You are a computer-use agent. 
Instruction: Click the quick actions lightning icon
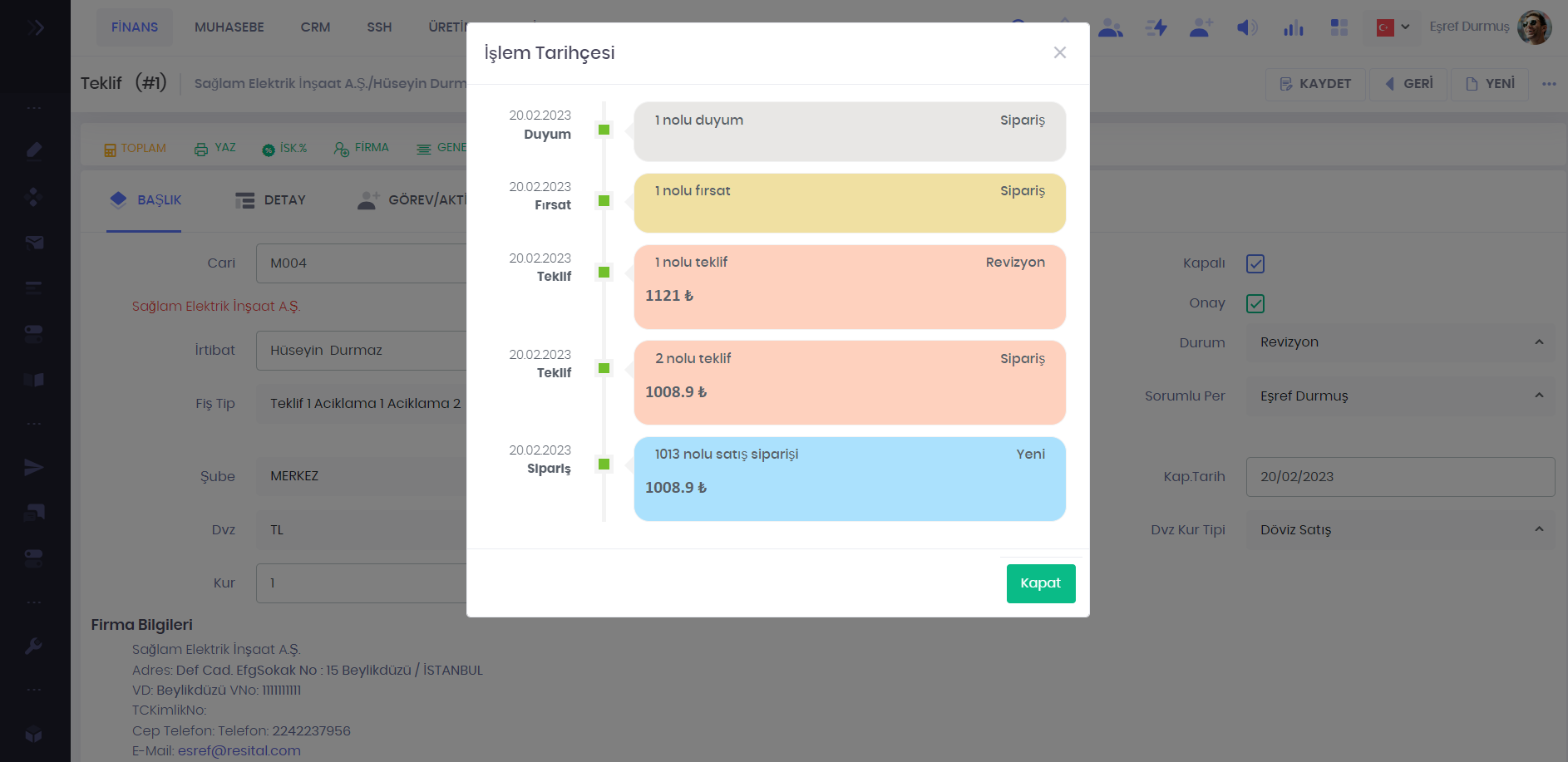click(x=1156, y=27)
